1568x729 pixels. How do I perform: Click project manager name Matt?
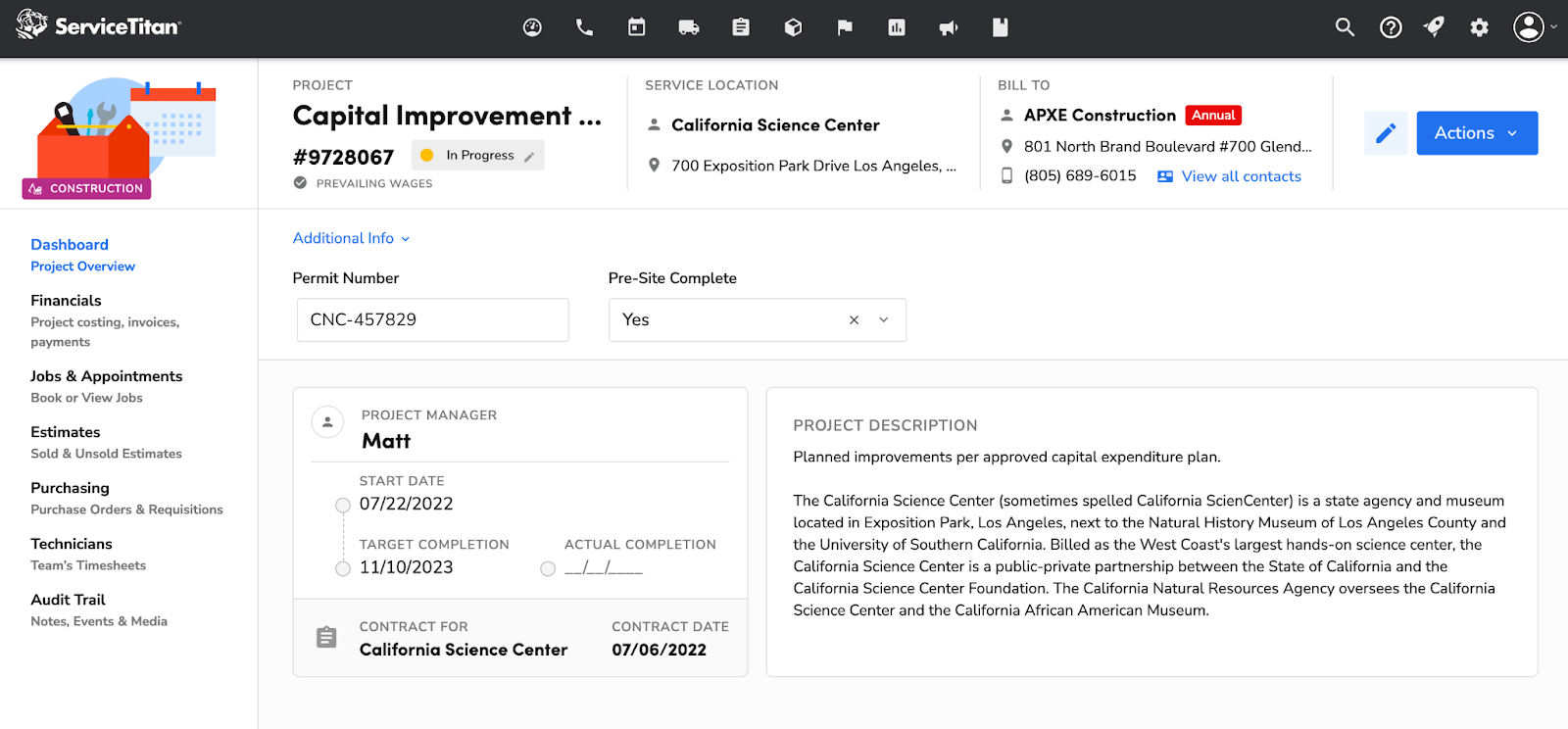pyautogui.click(x=386, y=441)
